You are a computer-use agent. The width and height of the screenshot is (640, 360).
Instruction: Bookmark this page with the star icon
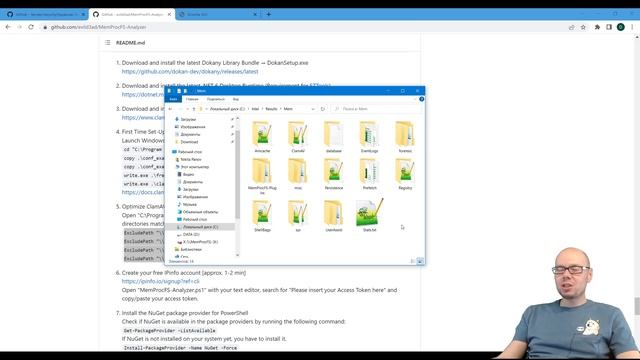click(x=583, y=27)
